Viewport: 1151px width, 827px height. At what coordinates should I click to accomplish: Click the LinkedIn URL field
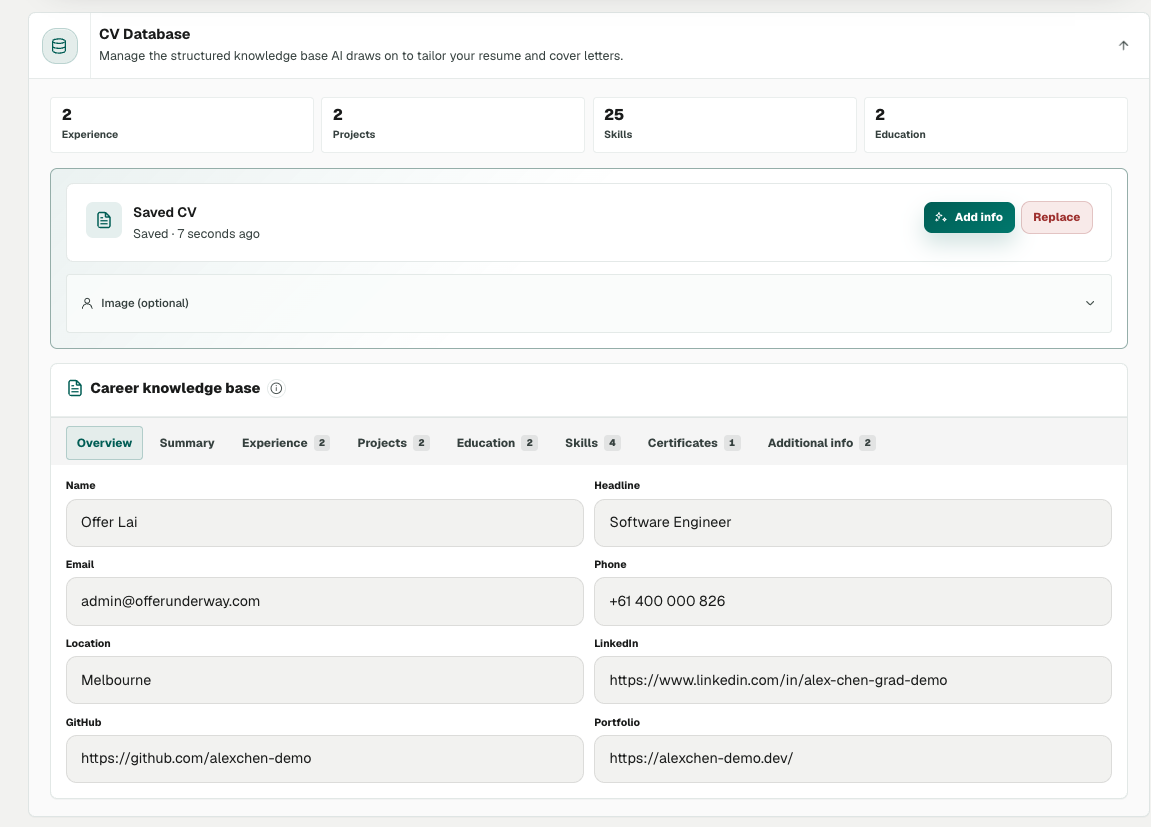click(852, 680)
